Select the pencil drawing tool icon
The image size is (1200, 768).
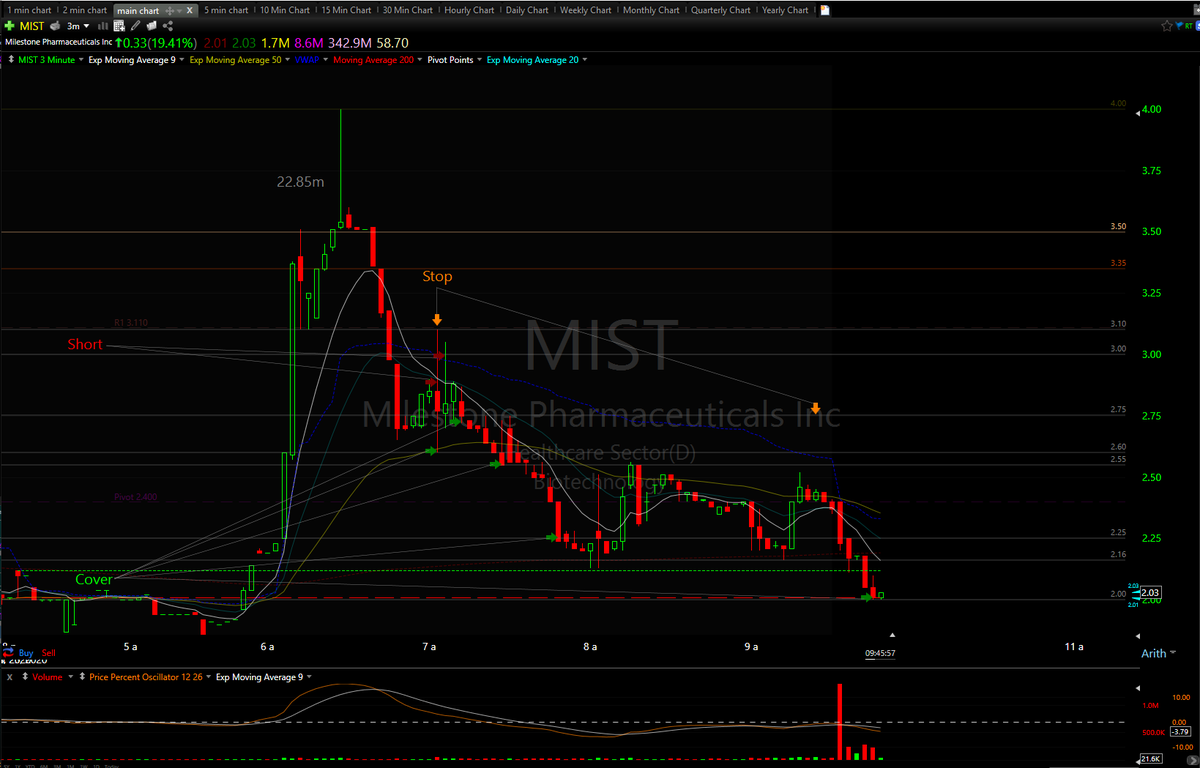tap(135, 25)
